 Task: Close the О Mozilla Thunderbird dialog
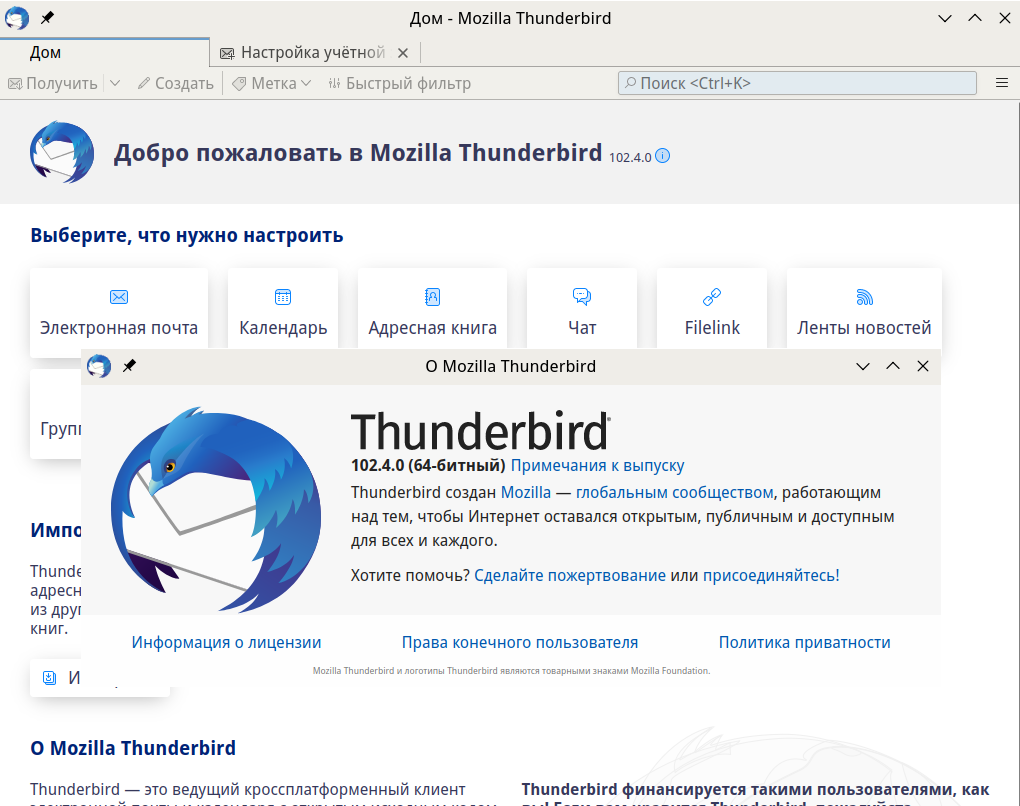point(922,366)
